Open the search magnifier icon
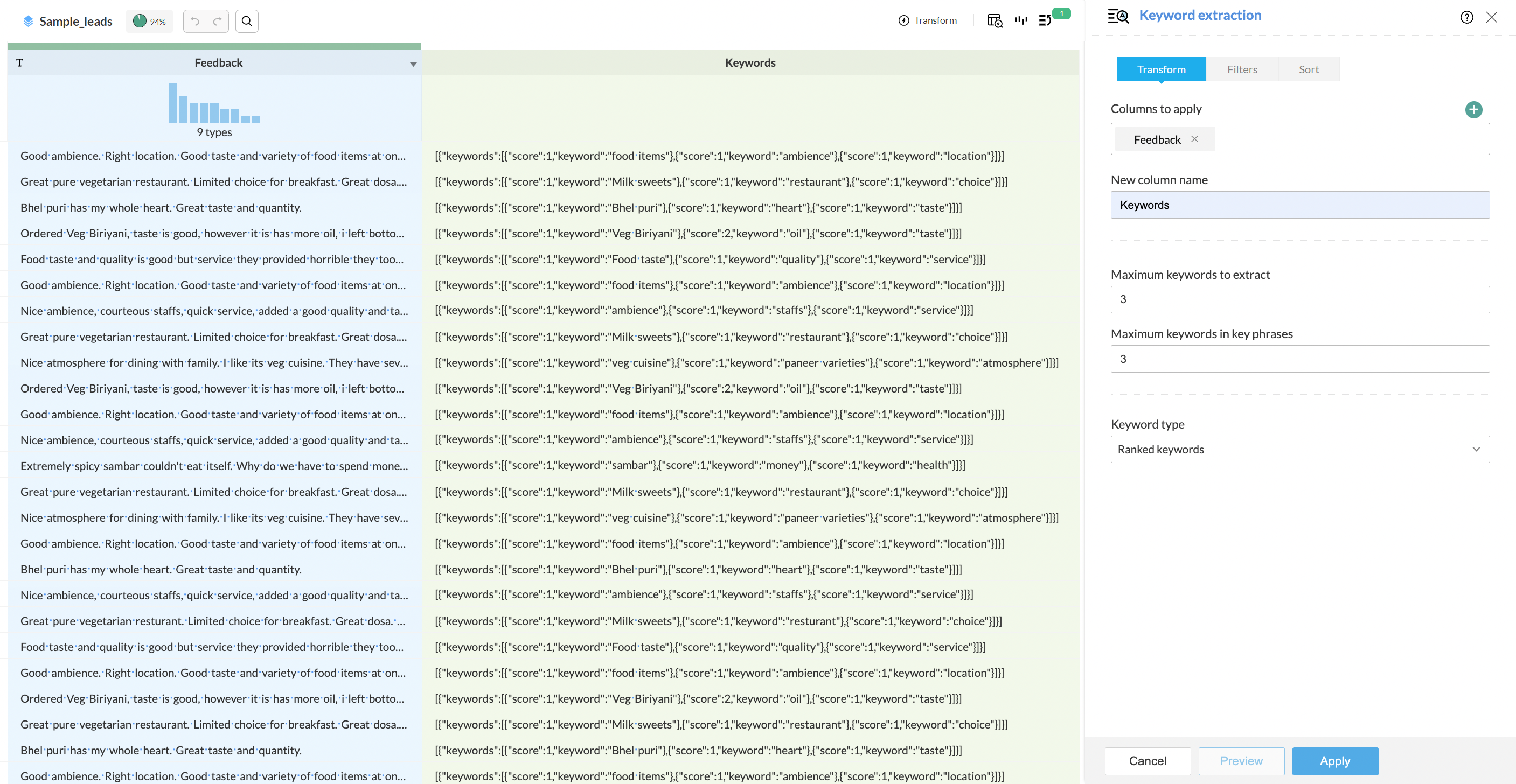Screen dimensions: 1516x784 click(x=247, y=21)
